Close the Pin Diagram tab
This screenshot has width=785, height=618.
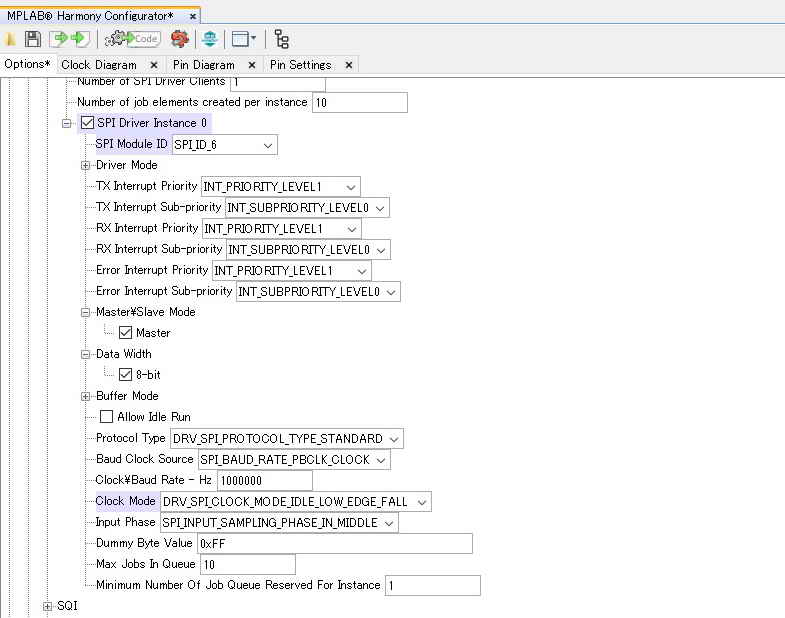tap(252, 65)
